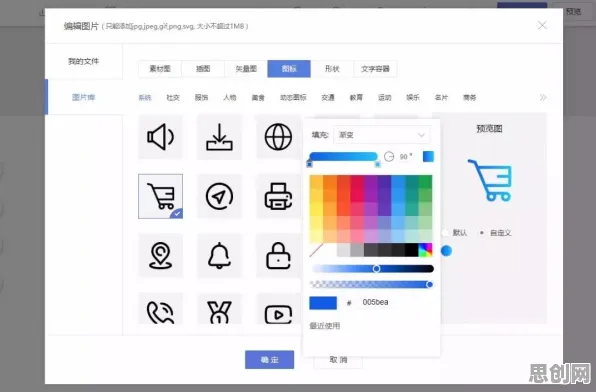
Task: Select the shopping cart icon
Action: pos(160,196)
